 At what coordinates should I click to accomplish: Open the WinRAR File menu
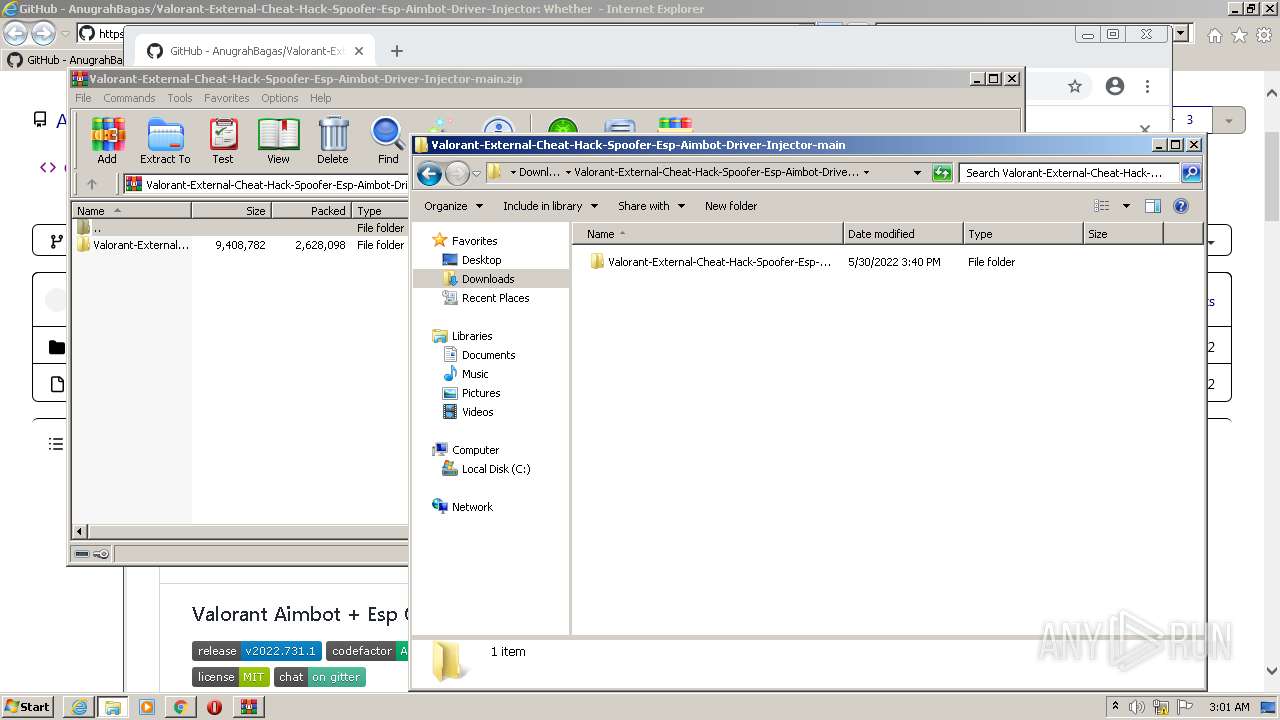coord(83,98)
